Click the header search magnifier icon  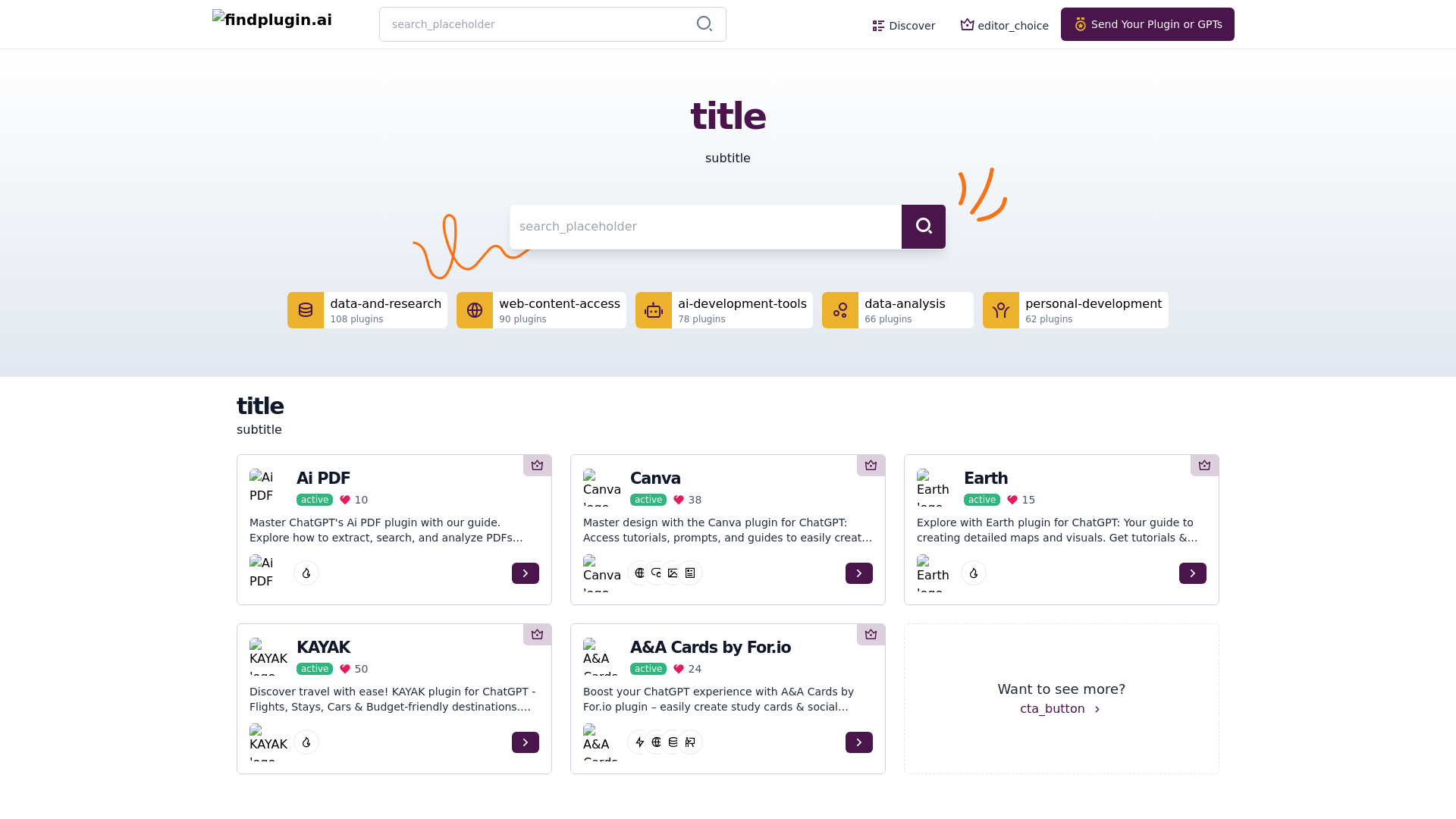coord(704,24)
